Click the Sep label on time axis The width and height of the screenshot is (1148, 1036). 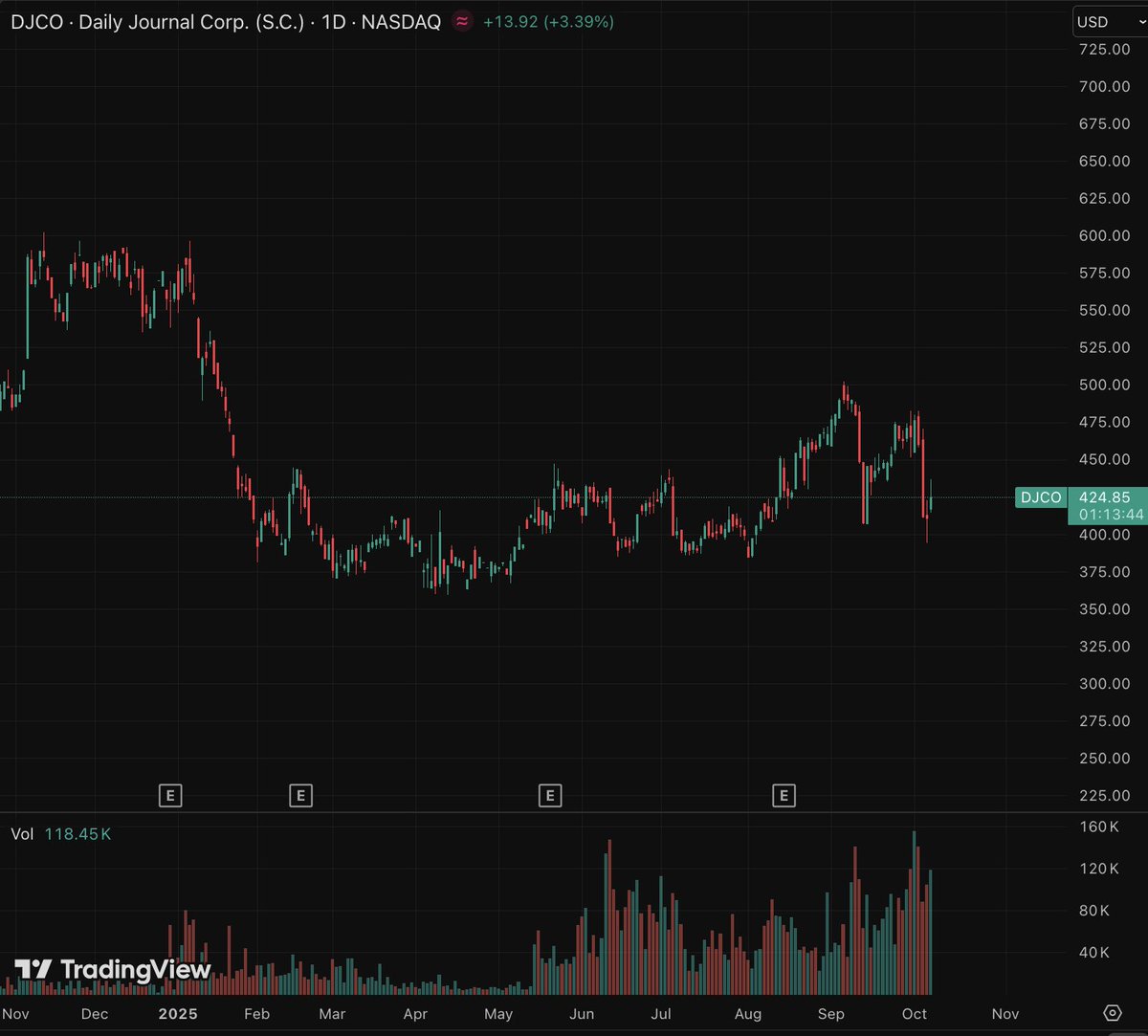click(x=831, y=1014)
